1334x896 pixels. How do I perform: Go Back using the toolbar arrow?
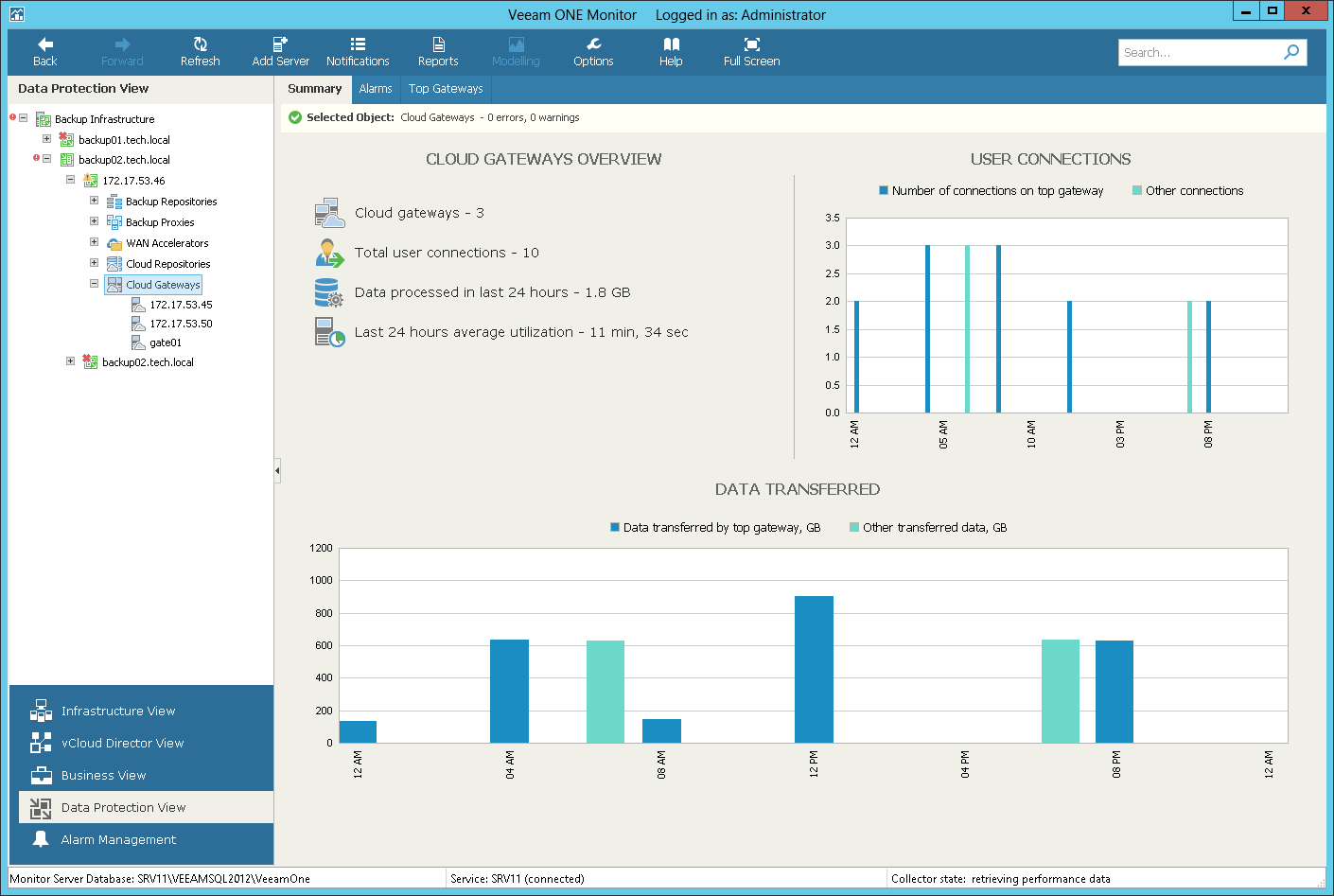point(44,52)
